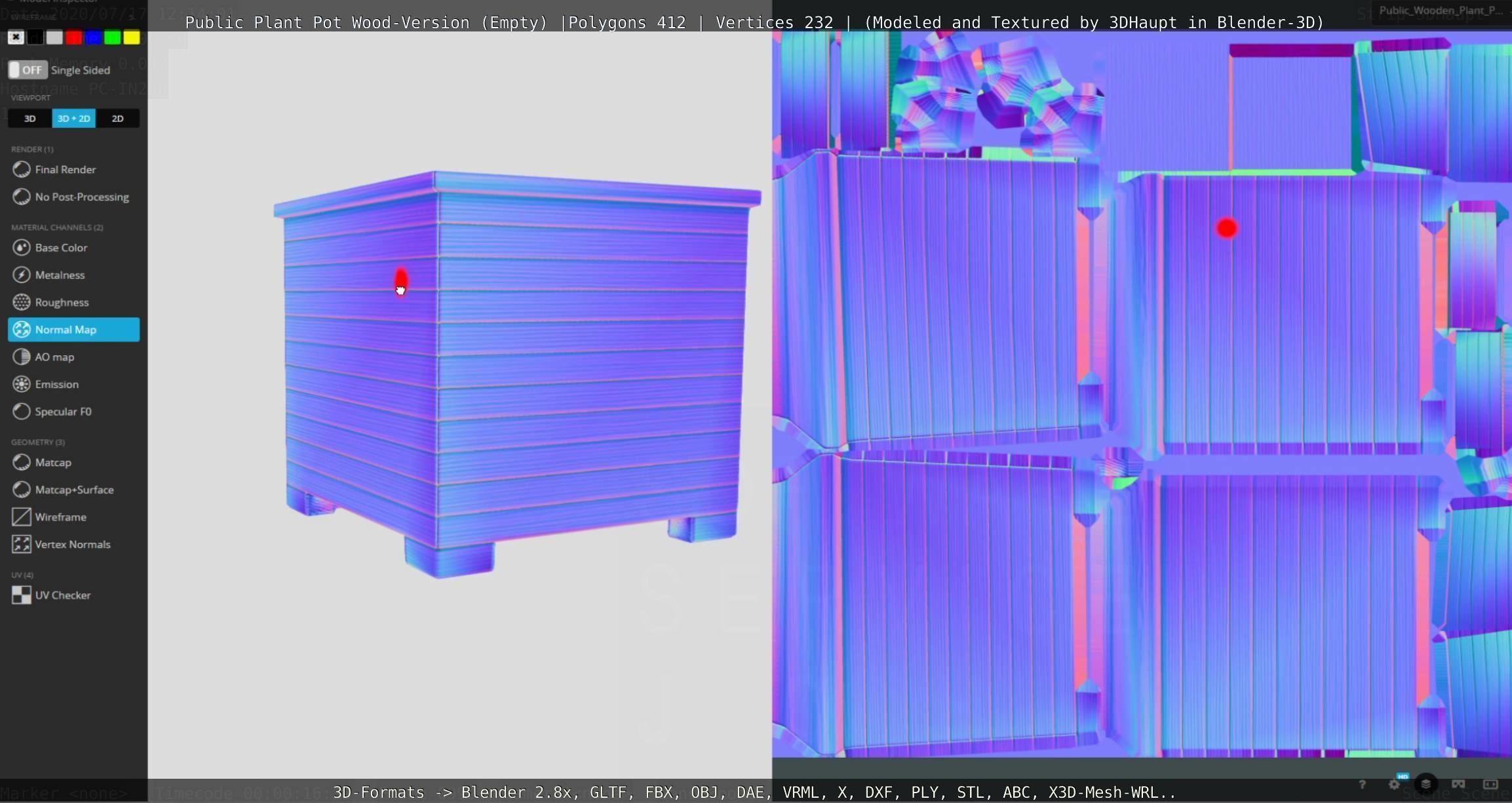Toggle the side-arrows viewer button in bottom bar
Image resolution: width=1512 pixels, height=803 pixels.
coord(1490,784)
